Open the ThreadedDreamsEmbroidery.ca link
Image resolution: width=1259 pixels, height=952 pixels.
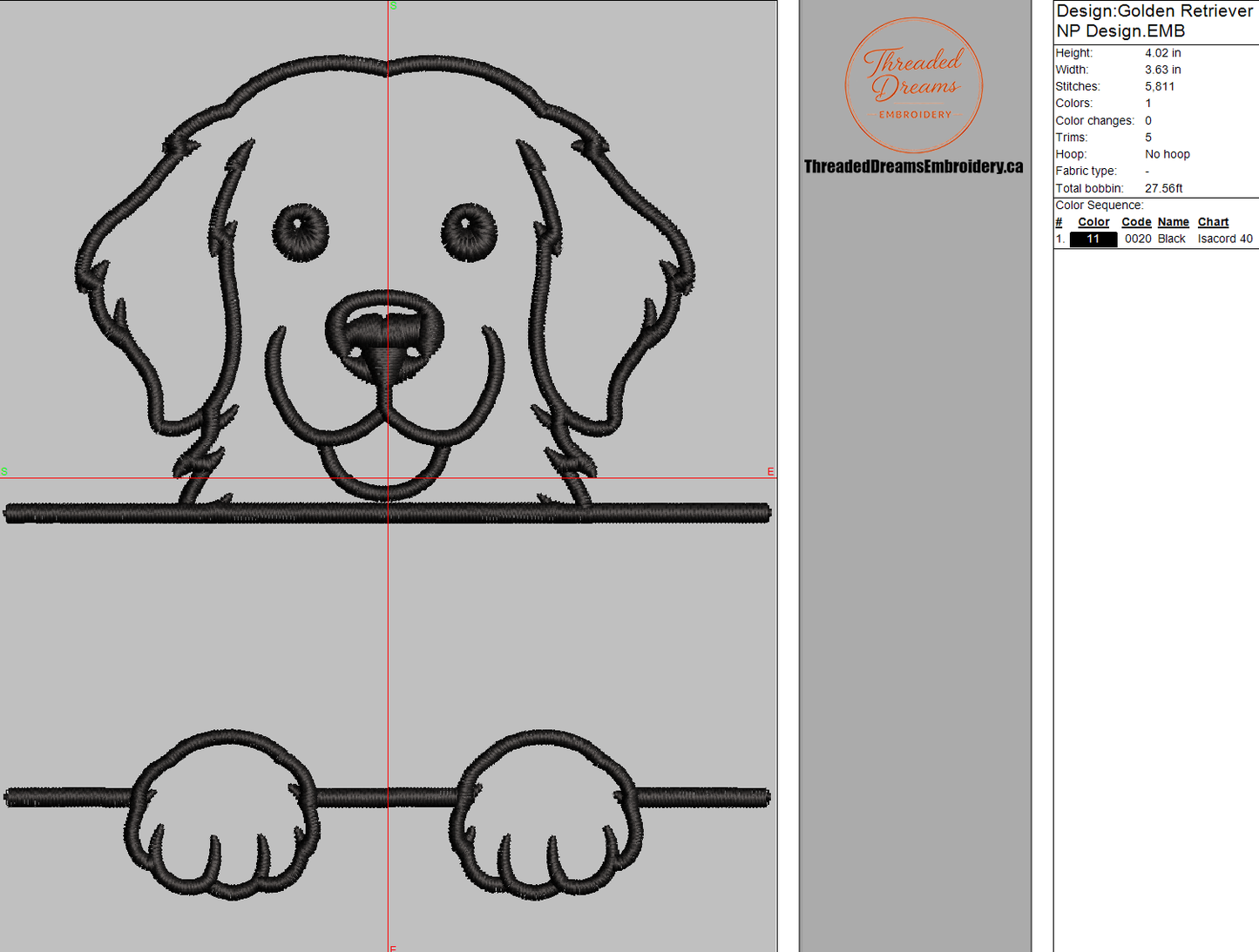[x=913, y=166]
